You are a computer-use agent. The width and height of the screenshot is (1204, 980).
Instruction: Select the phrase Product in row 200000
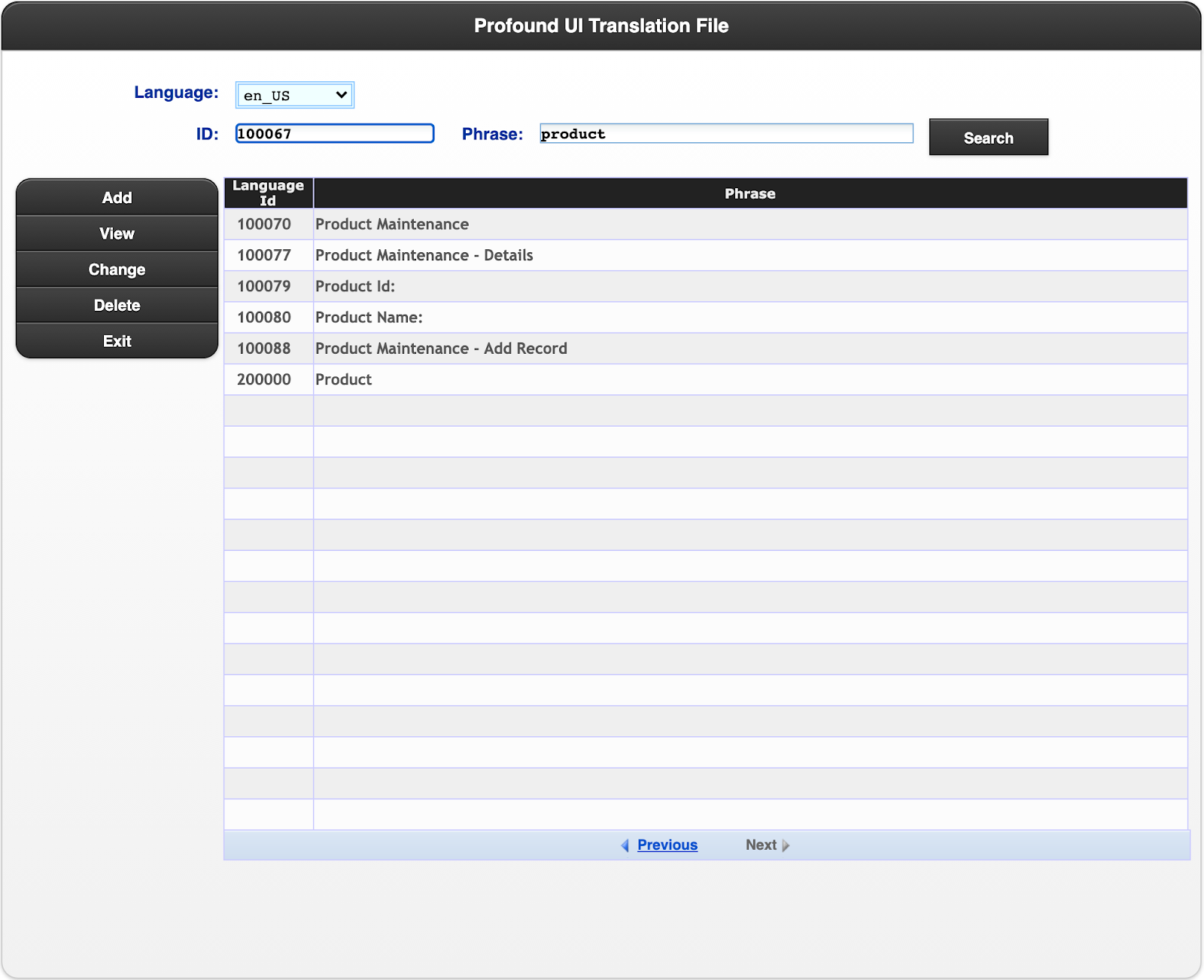343,379
